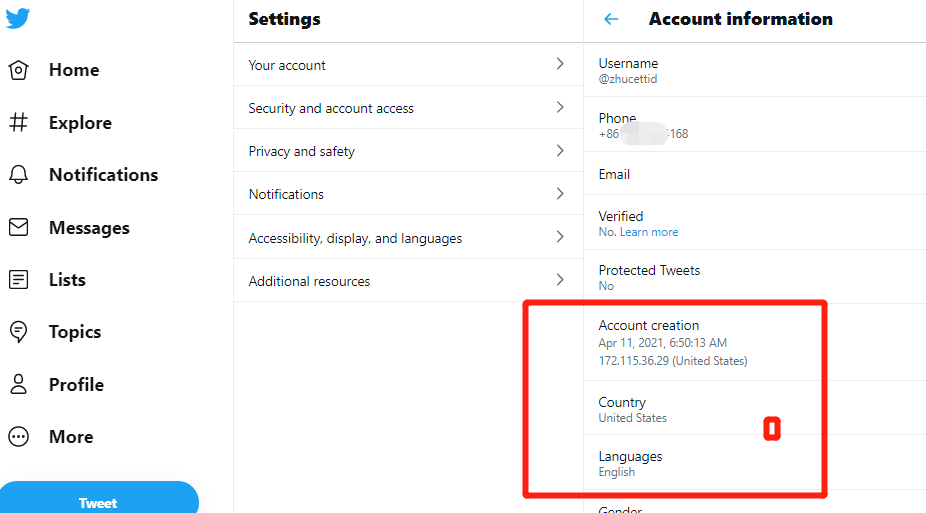The height and width of the screenshot is (513, 926).
Task: Open Accessibility, display, and languages settings
Action: [x=408, y=237]
